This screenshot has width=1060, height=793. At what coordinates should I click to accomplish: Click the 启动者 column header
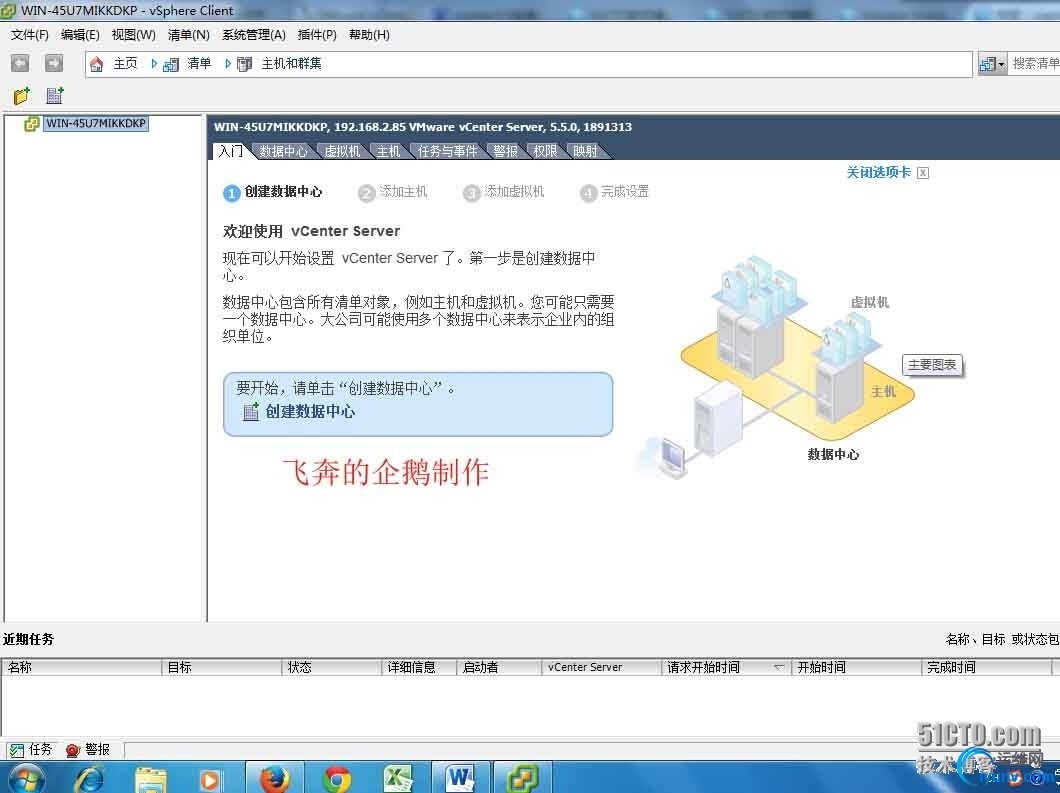click(499, 667)
